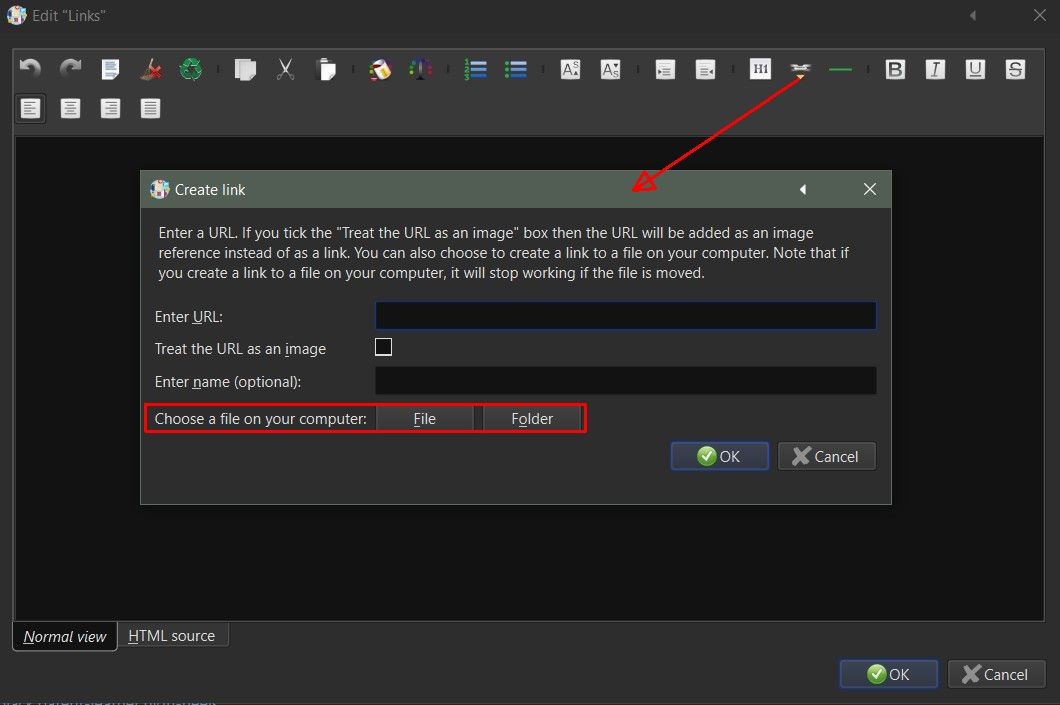1060x705 pixels.
Task: Toggle Strikethrough formatting
Action: point(1015,69)
